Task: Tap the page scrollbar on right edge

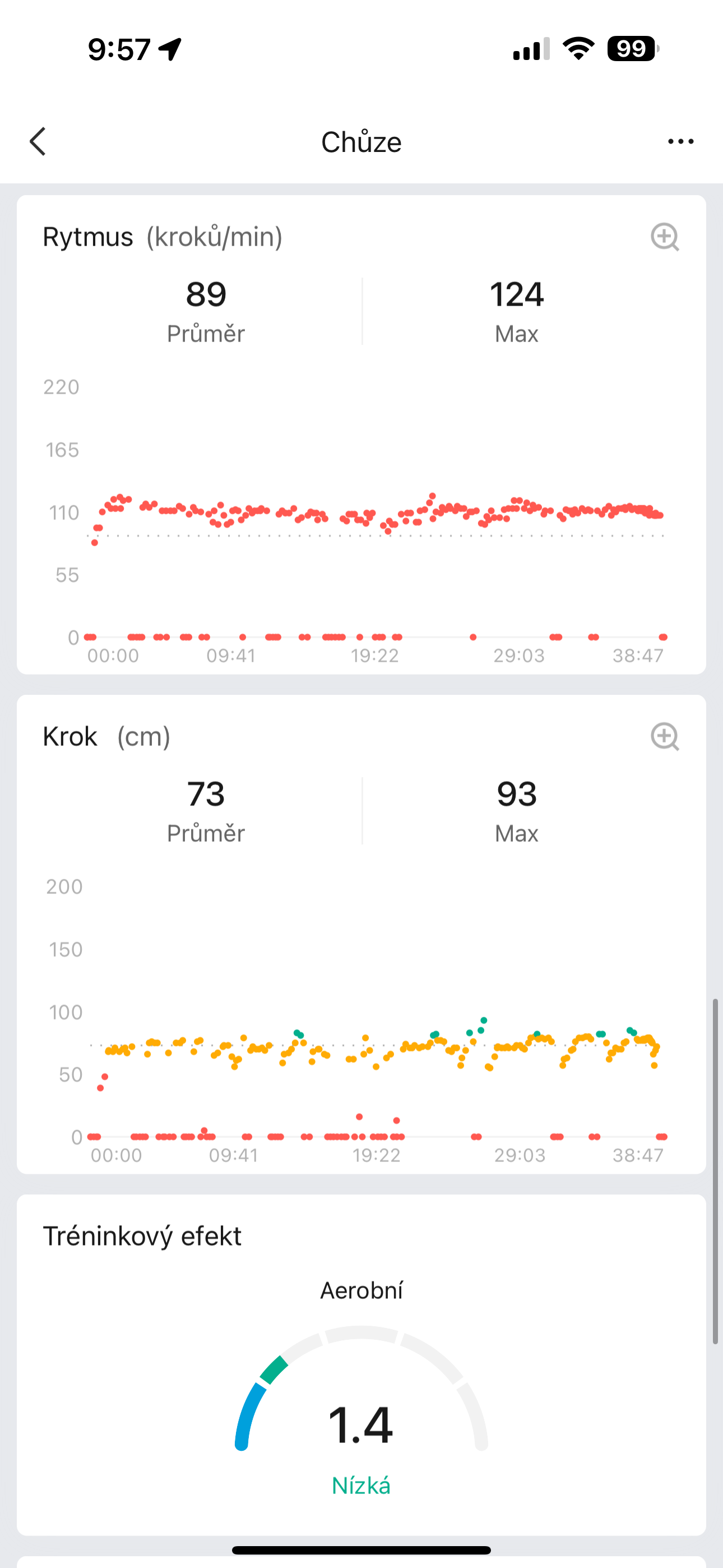Action: click(x=715, y=1169)
